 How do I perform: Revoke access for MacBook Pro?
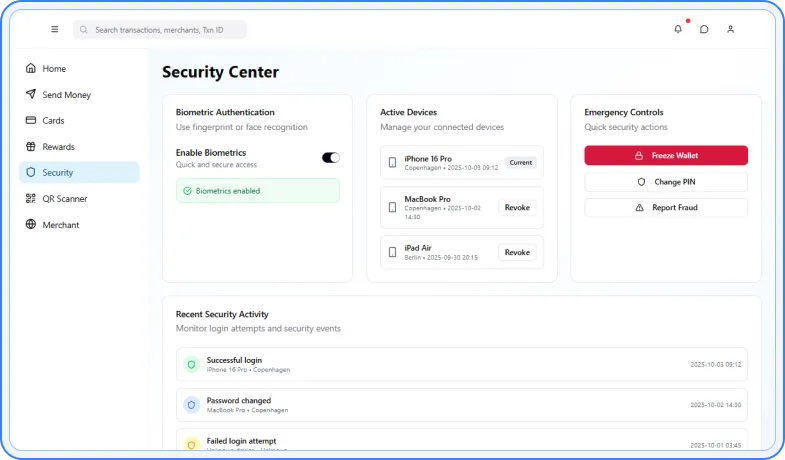click(517, 208)
